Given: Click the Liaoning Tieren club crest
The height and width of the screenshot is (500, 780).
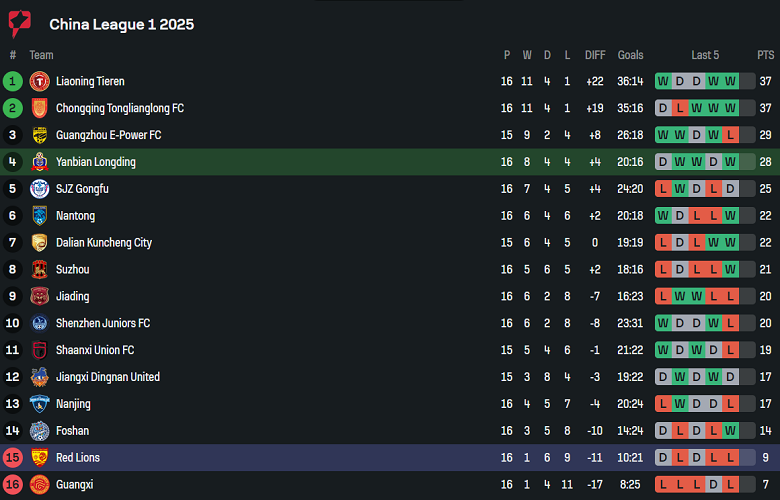Looking at the screenshot, I should coord(40,81).
